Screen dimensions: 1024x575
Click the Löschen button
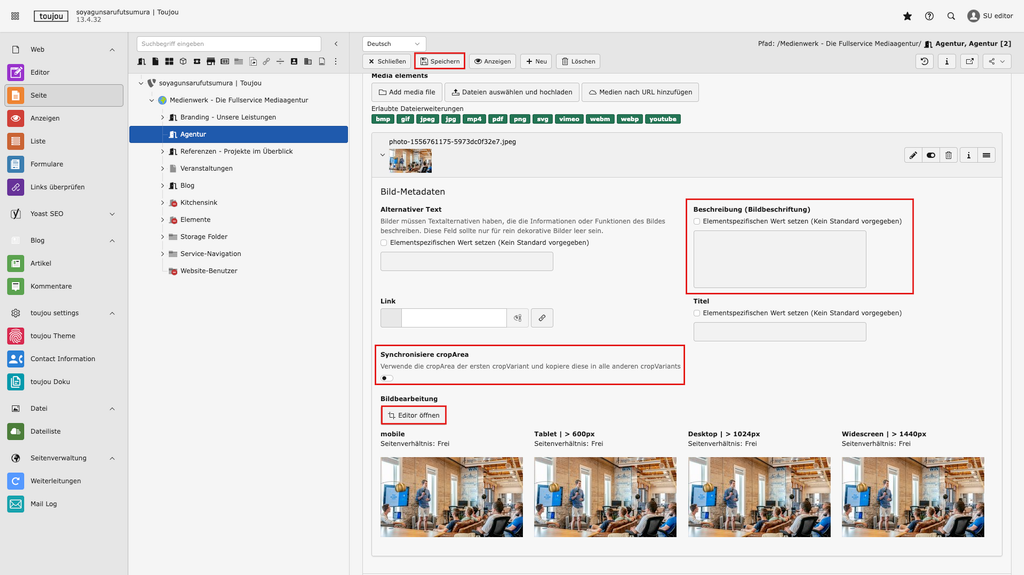click(579, 61)
